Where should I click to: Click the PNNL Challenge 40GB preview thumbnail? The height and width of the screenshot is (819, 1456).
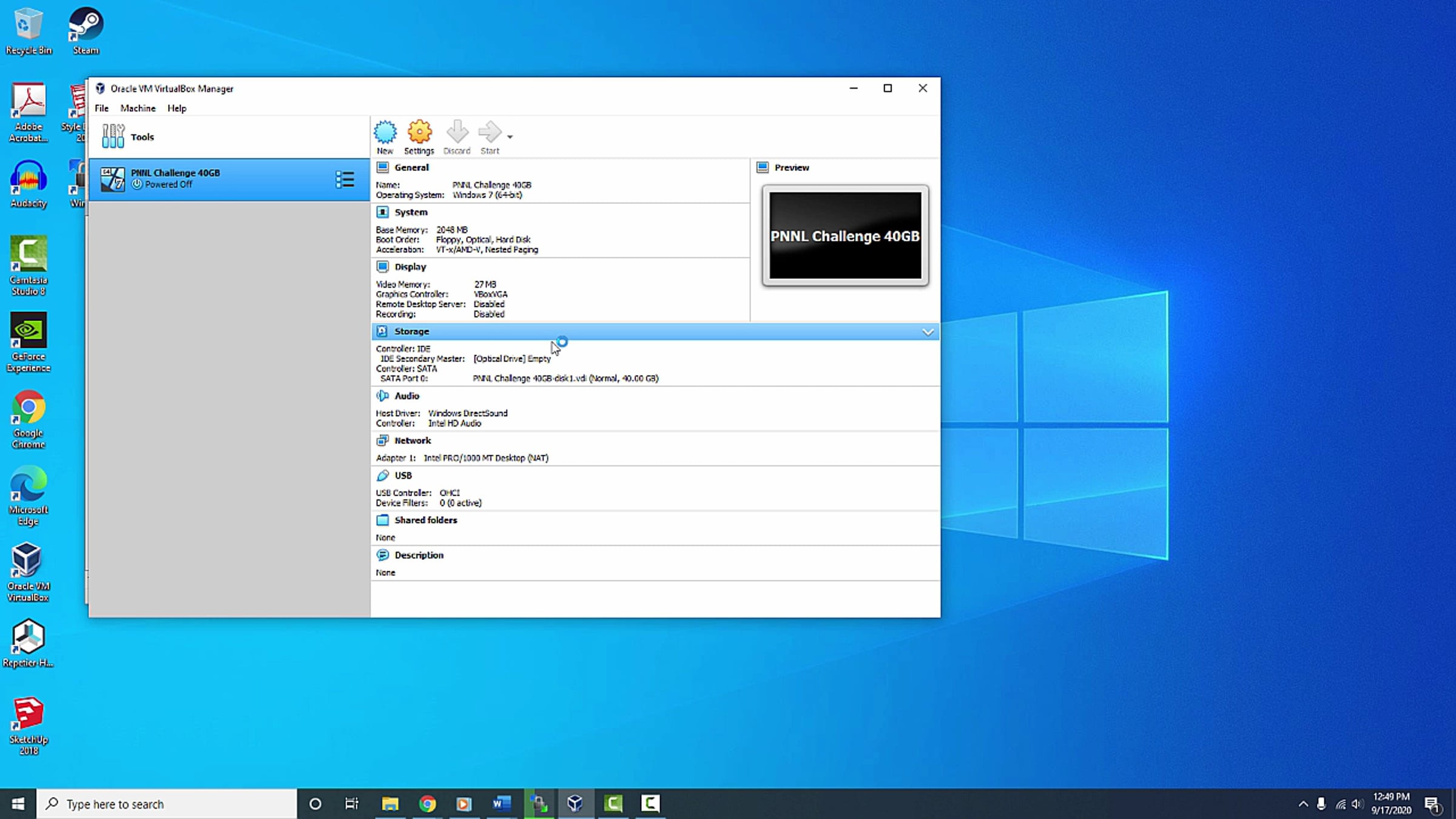845,235
